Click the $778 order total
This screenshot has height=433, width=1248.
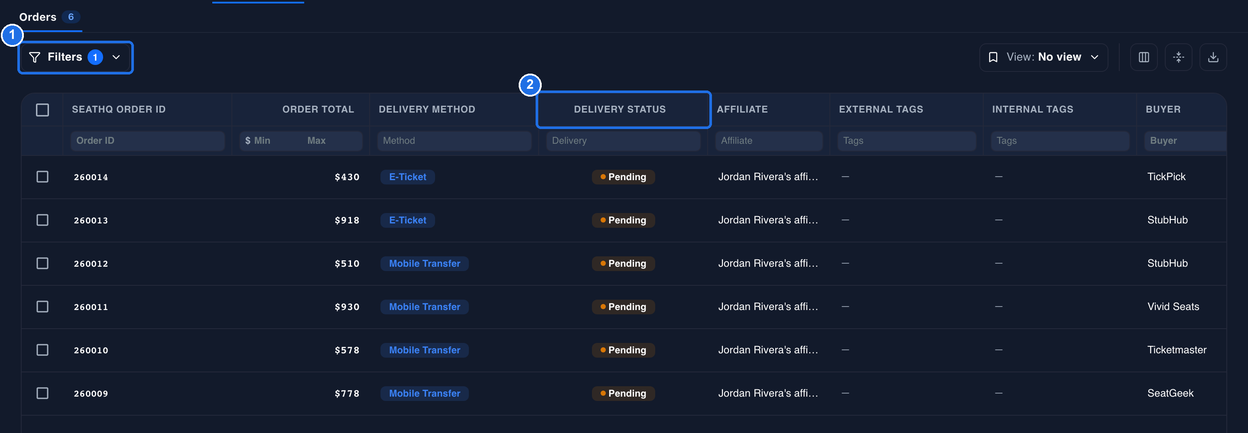[x=347, y=394]
